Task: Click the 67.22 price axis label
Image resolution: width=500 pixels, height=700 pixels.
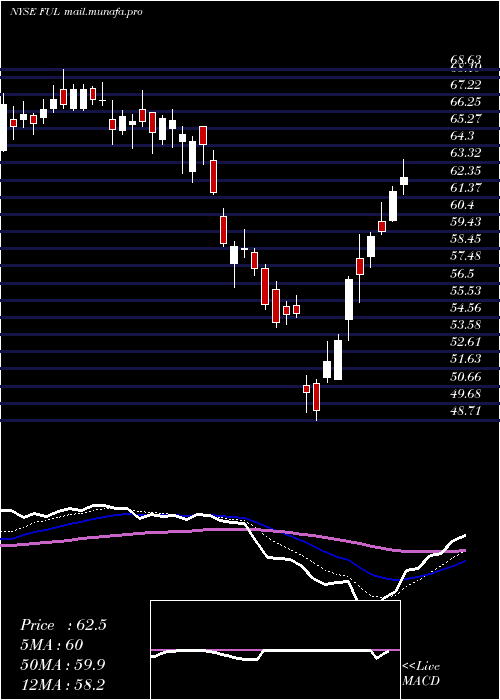Action: tap(466, 85)
